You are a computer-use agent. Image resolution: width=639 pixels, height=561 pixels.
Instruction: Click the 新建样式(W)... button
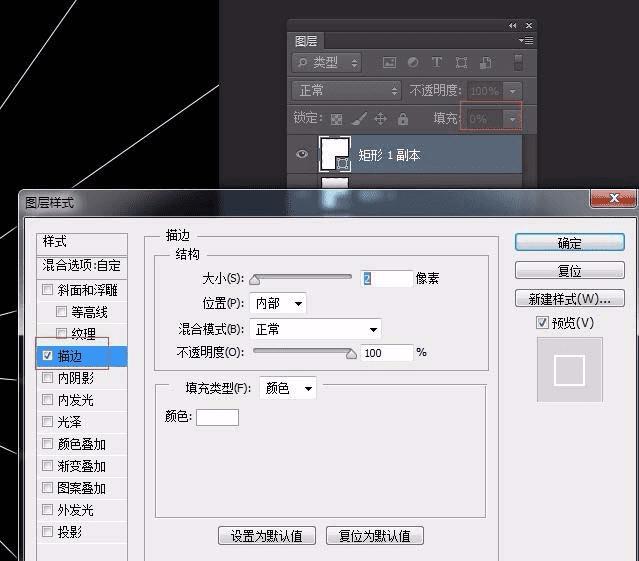pyautogui.click(x=570, y=299)
